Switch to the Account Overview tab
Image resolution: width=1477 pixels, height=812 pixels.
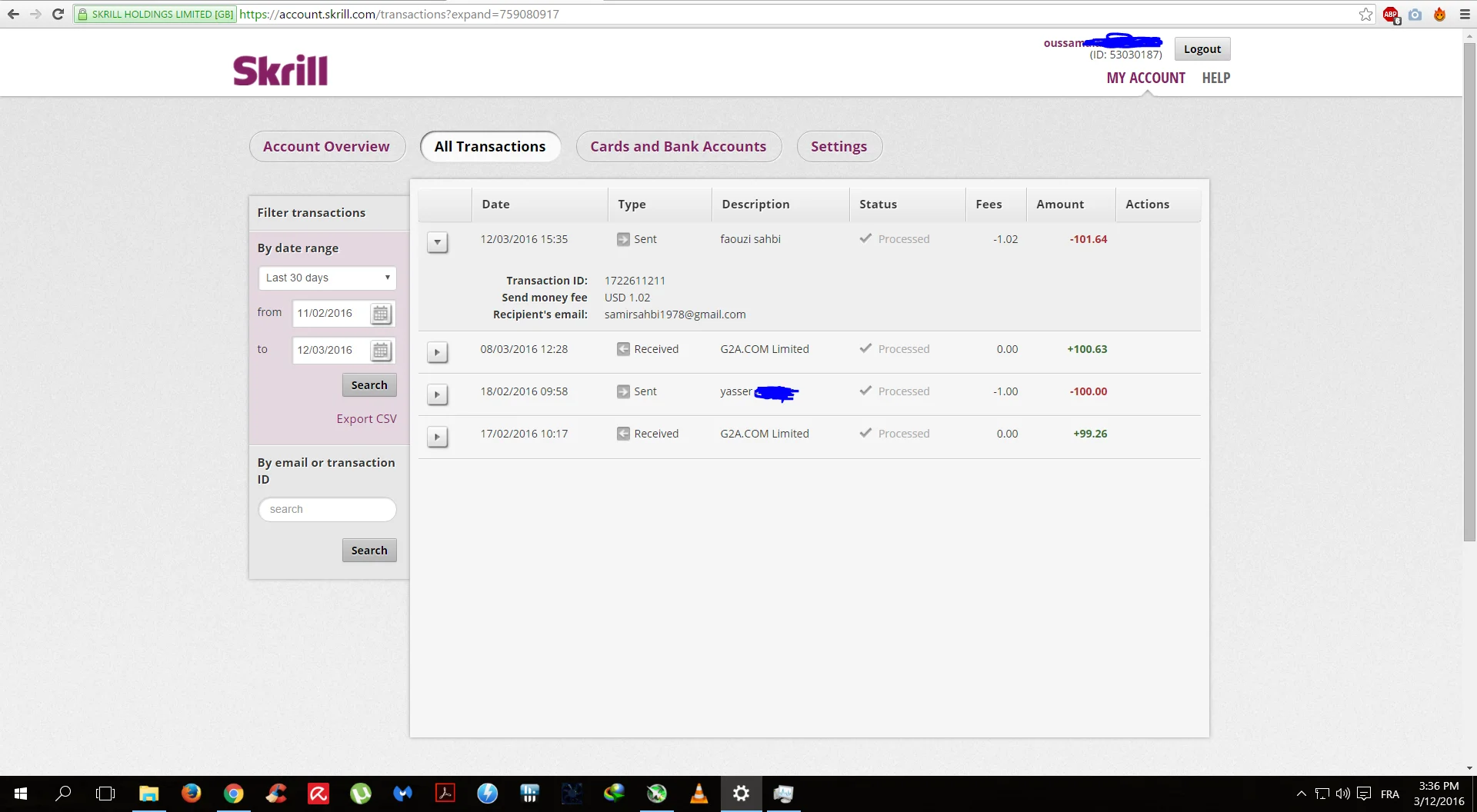[x=326, y=146]
